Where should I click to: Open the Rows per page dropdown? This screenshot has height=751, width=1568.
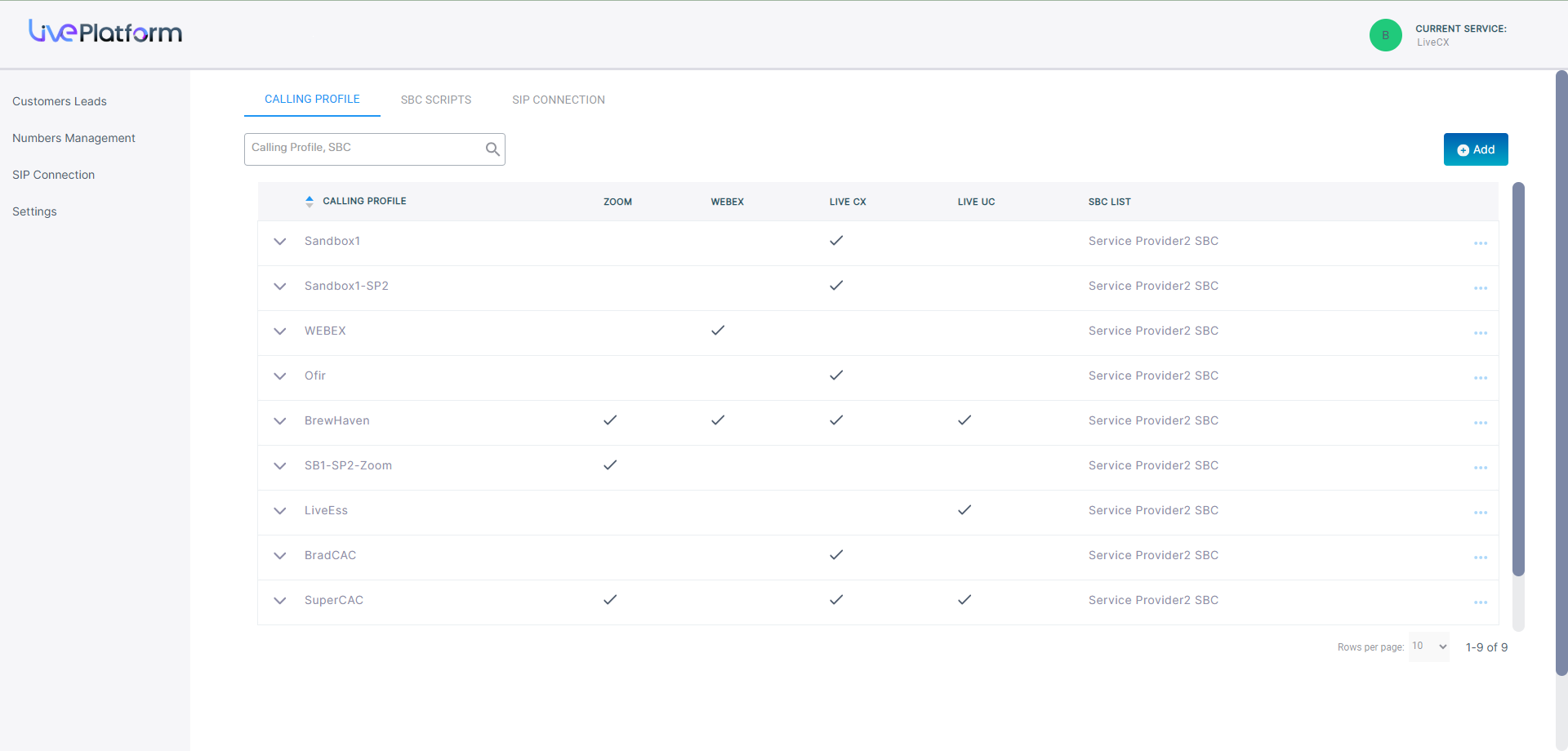(1428, 647)
